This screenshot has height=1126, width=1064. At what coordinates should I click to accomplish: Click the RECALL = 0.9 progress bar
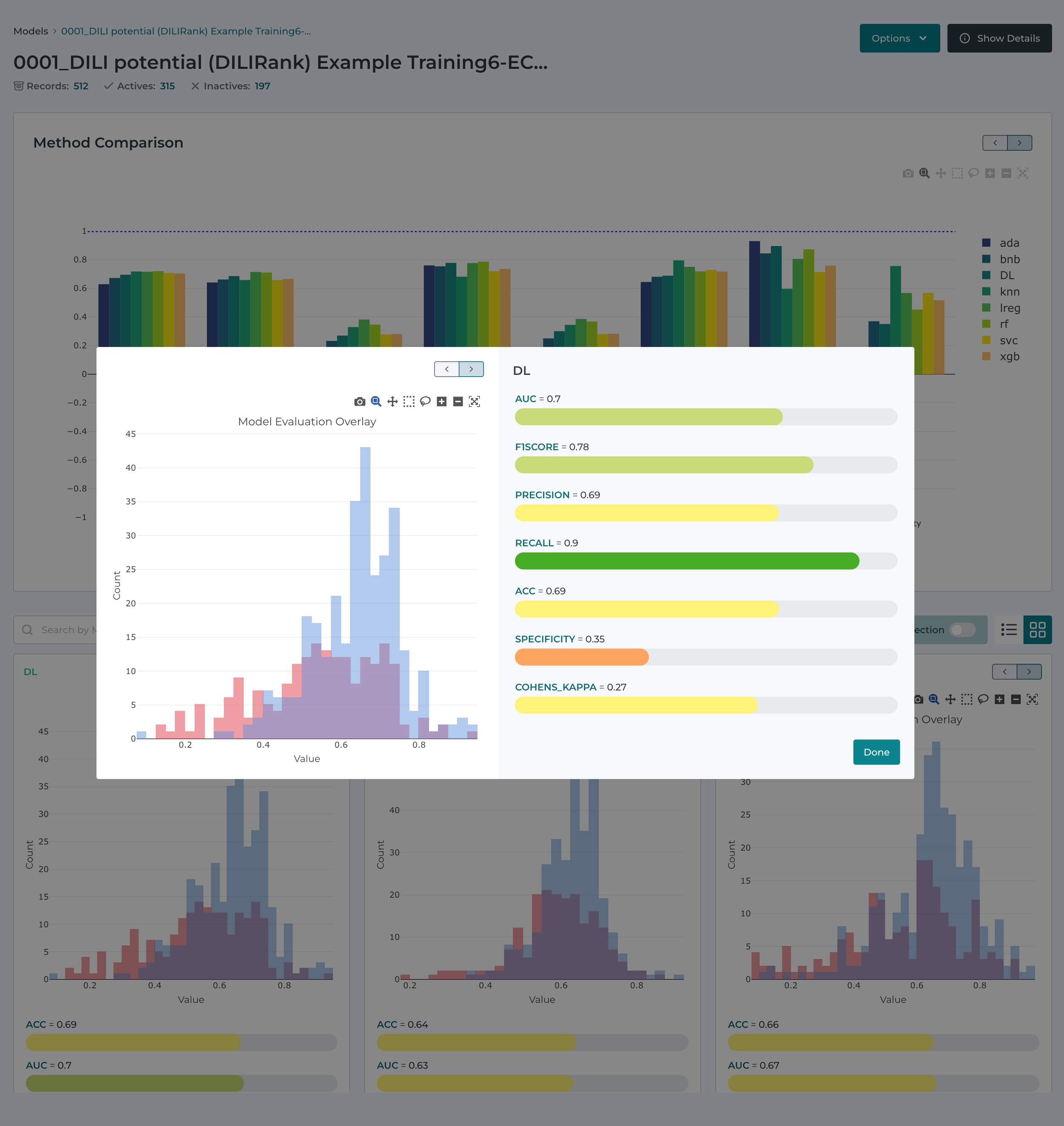706,561
